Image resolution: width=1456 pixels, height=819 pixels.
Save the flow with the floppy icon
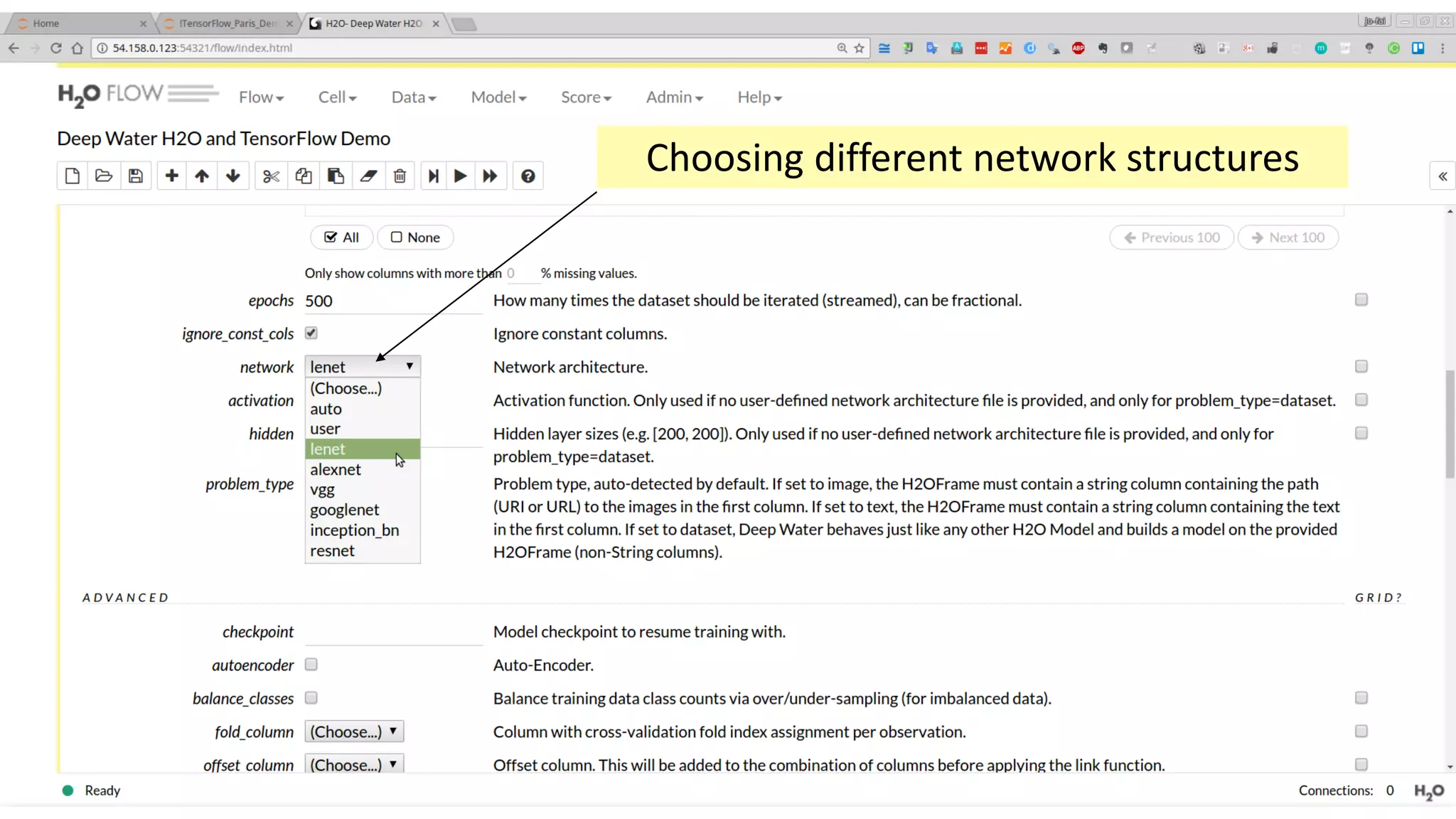click(136, 176)
